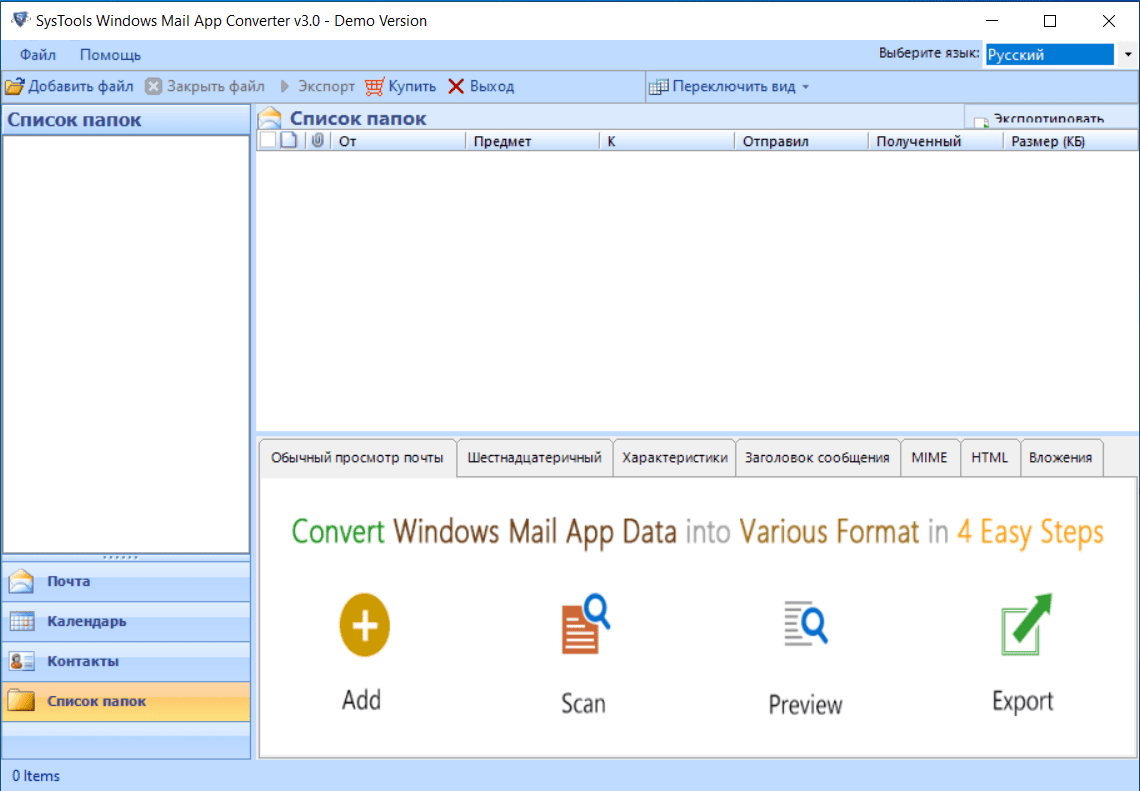Sort by the Полученный column header
1140x791 pixels.
936,141
